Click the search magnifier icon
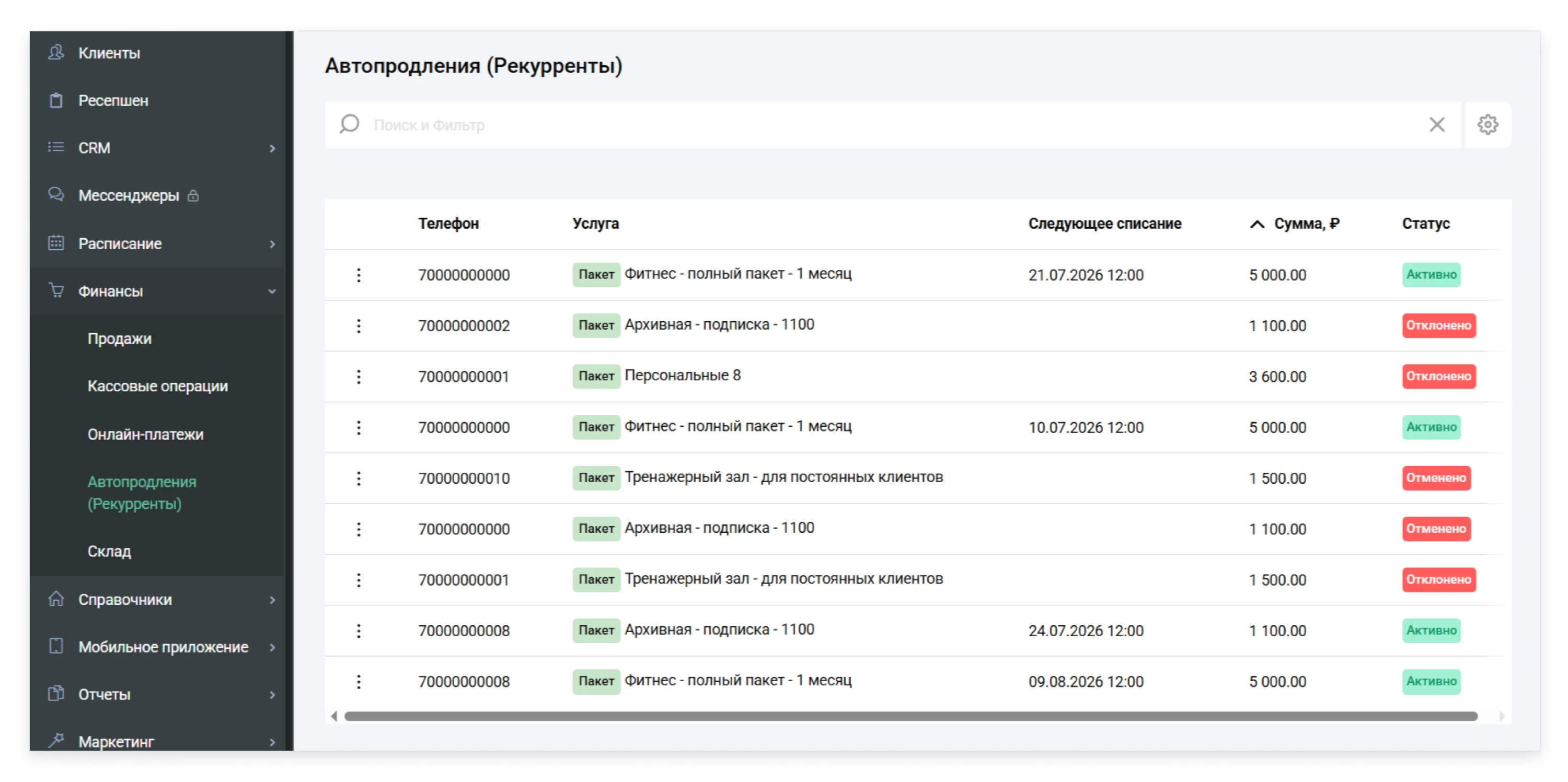Screen dimensions: 1568x782 [x=349, y=125]
